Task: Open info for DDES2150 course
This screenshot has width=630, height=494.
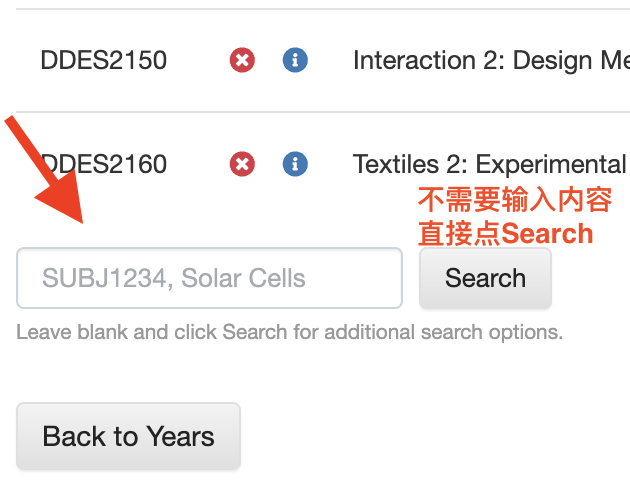Action: click(295, 60)
